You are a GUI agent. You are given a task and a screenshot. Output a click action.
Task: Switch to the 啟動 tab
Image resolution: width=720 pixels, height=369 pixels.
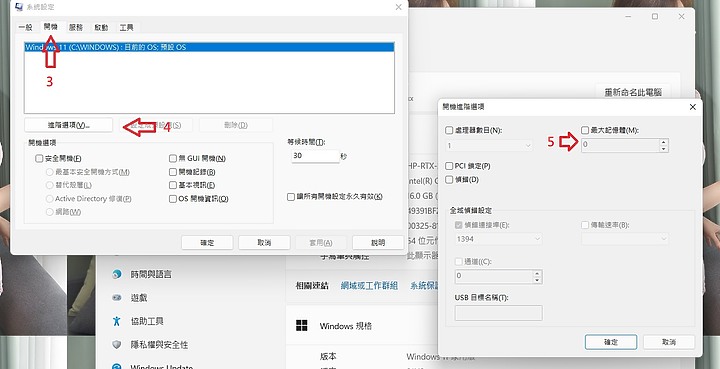tap(101, 28)
